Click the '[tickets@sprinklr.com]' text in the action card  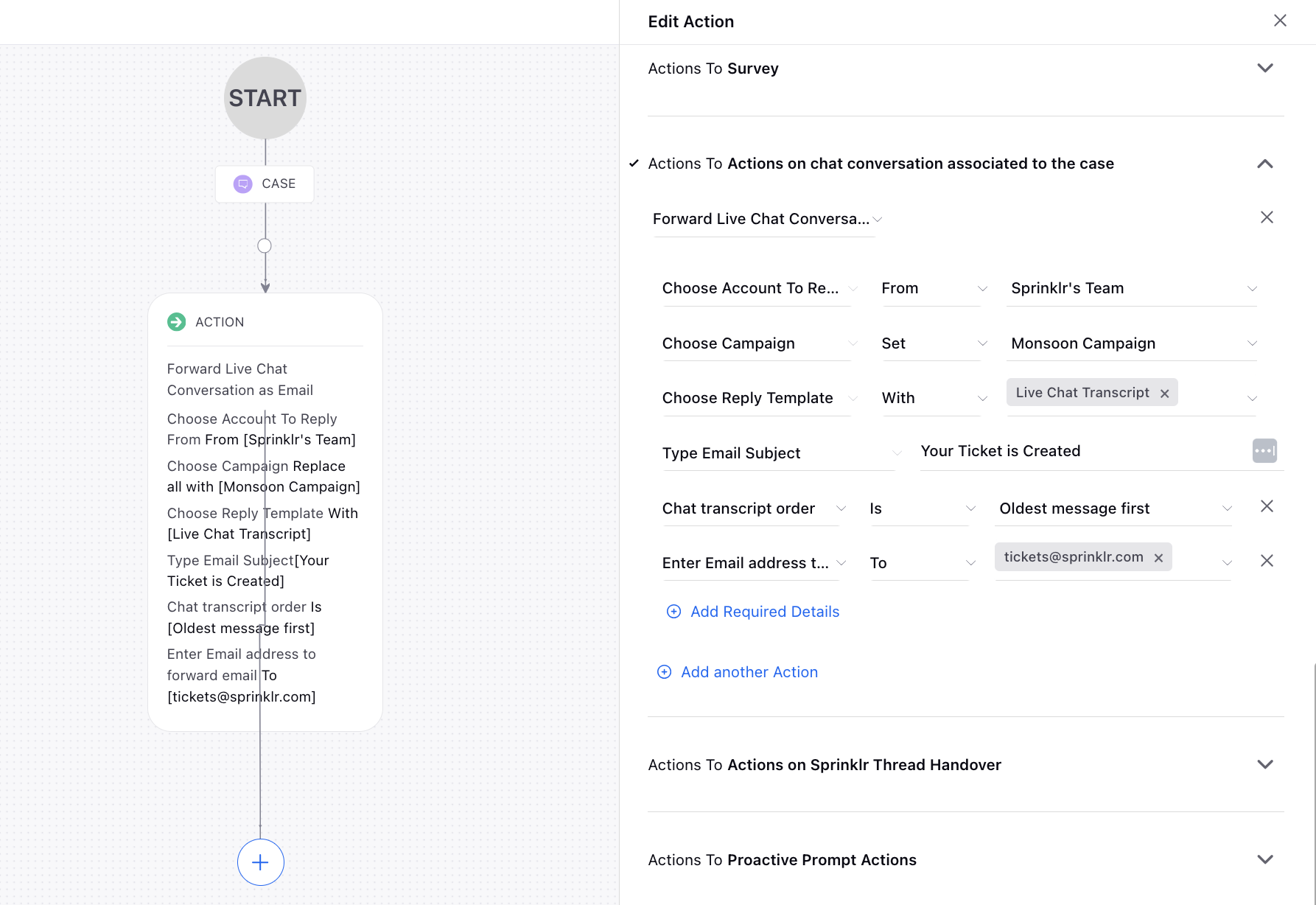[x=242, y=696]
